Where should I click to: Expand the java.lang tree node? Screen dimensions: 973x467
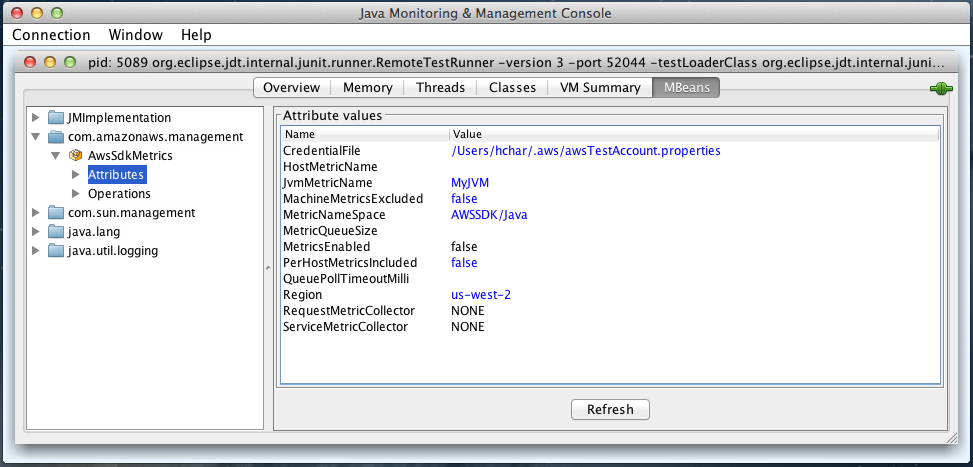click(x=35, y=232)
